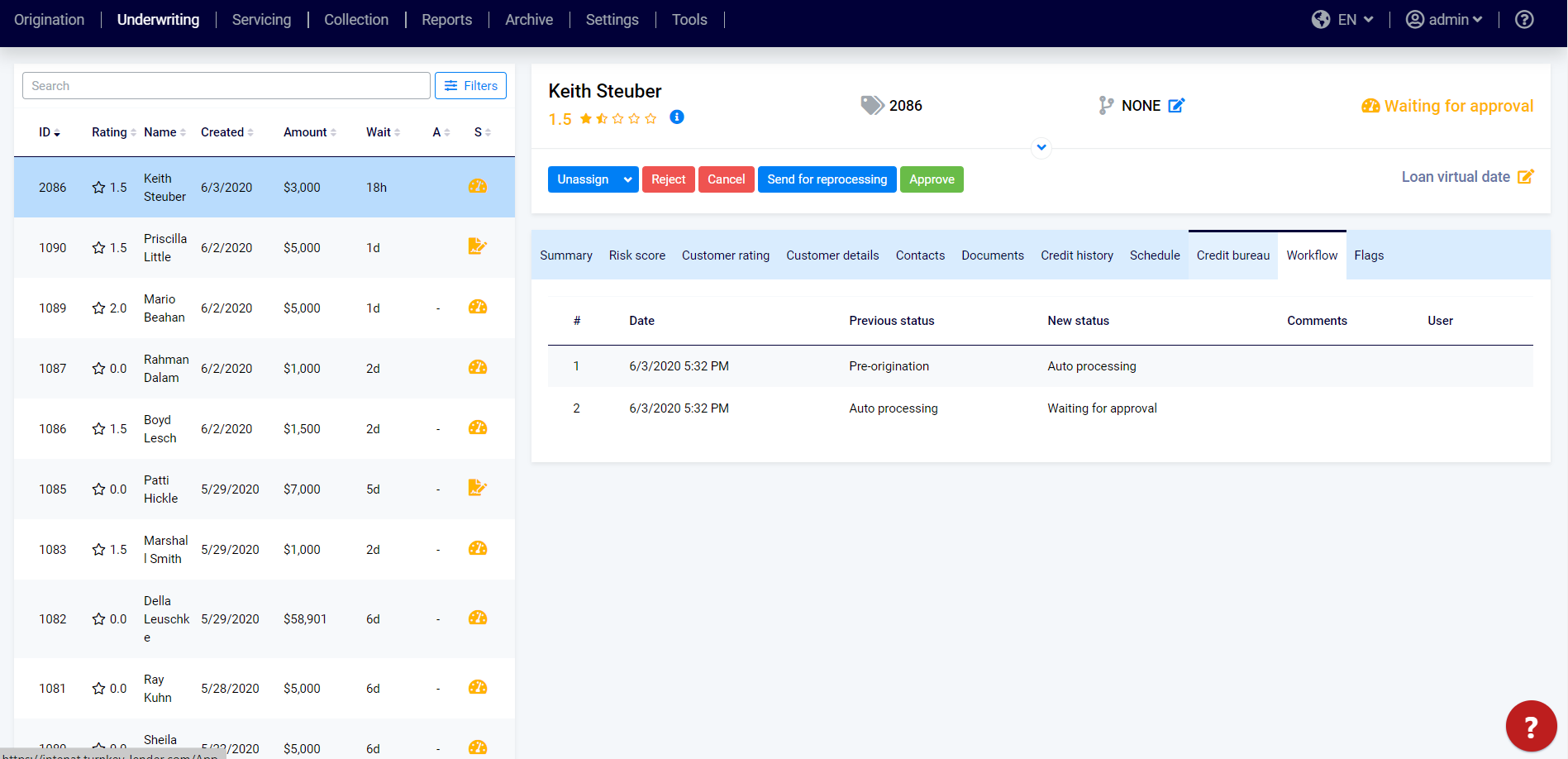The width and height of the screenshot is (1568, 759).
Task: Click status icon for Boyd Lesch row
Action: [x=478, y=427]
